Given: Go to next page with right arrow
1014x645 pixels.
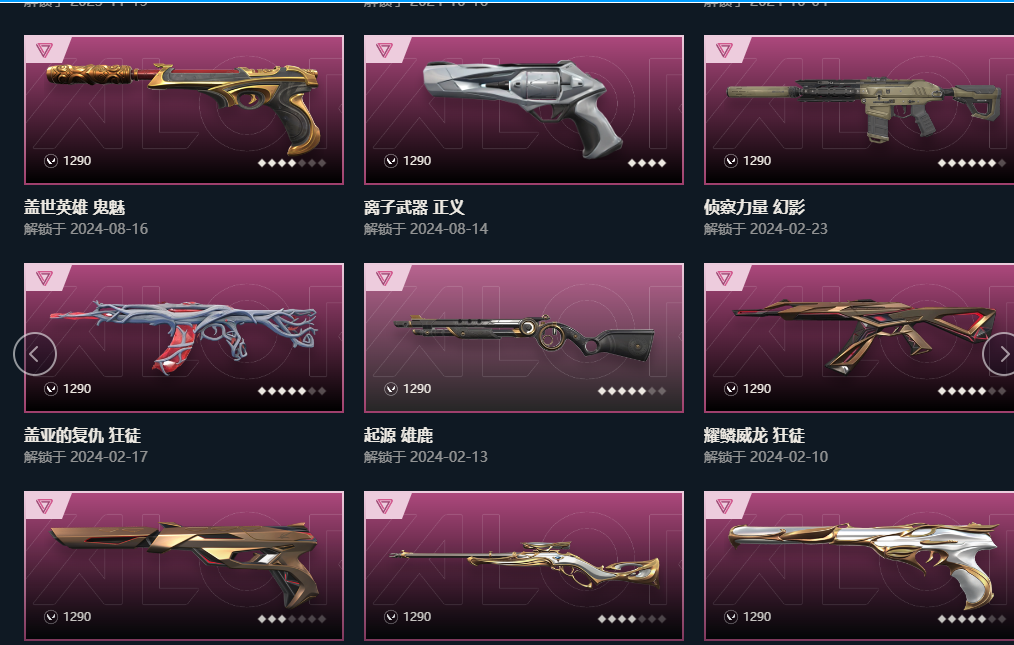Looking at the screenshot, I should (999, 354).
